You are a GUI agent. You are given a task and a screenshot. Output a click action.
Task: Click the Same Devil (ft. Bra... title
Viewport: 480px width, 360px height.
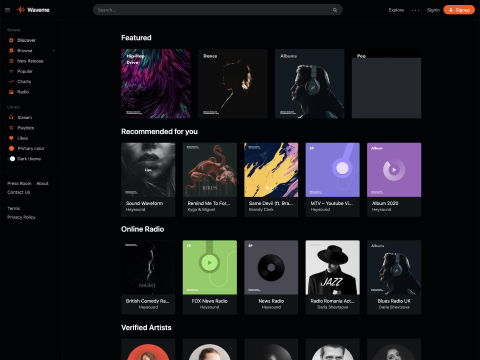[x=271, y=203]
